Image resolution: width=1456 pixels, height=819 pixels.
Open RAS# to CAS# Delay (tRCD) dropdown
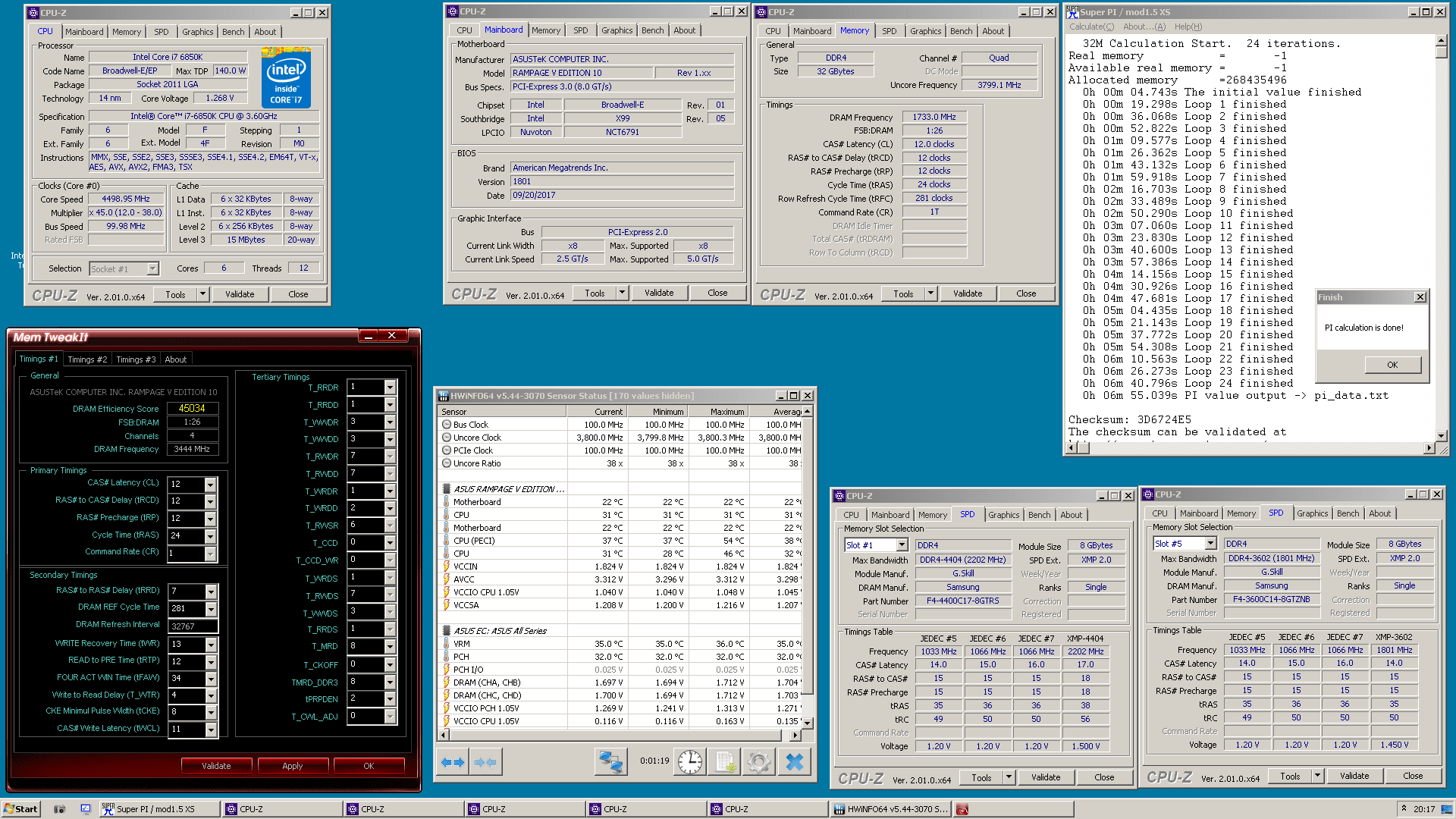tap(211, 501)
